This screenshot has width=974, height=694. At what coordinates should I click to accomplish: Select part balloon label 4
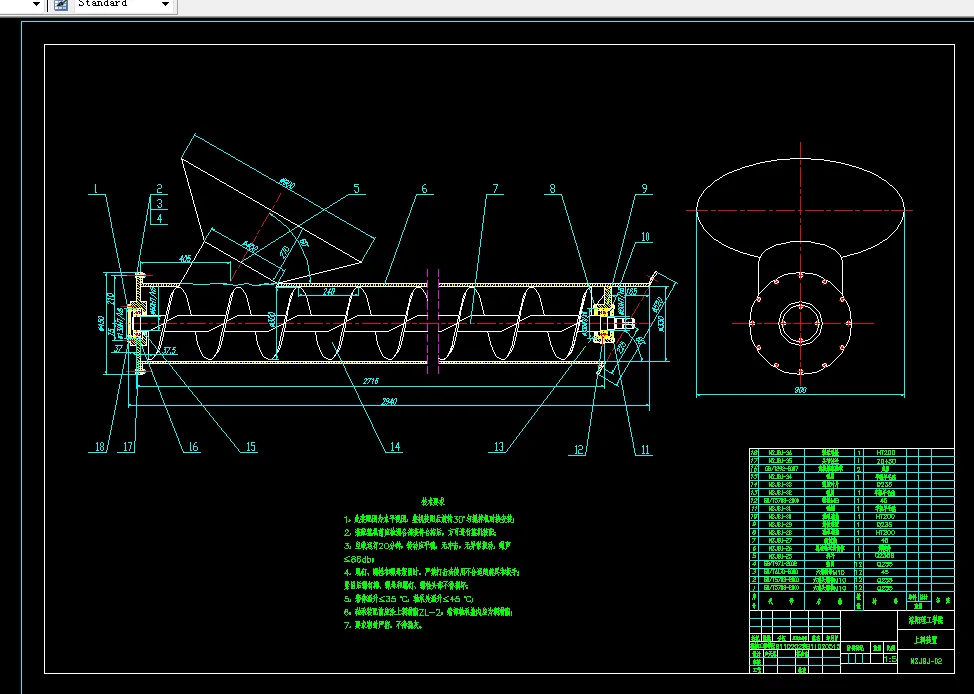coord(160,219)
